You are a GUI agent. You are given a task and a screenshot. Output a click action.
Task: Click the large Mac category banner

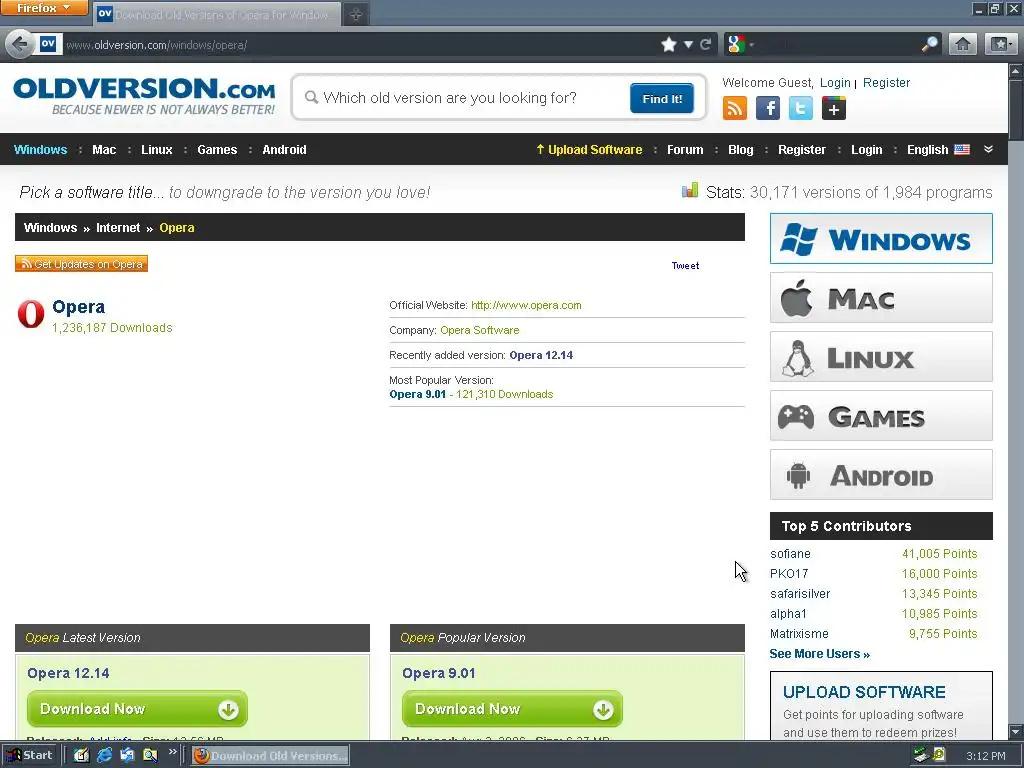[881, 298]
